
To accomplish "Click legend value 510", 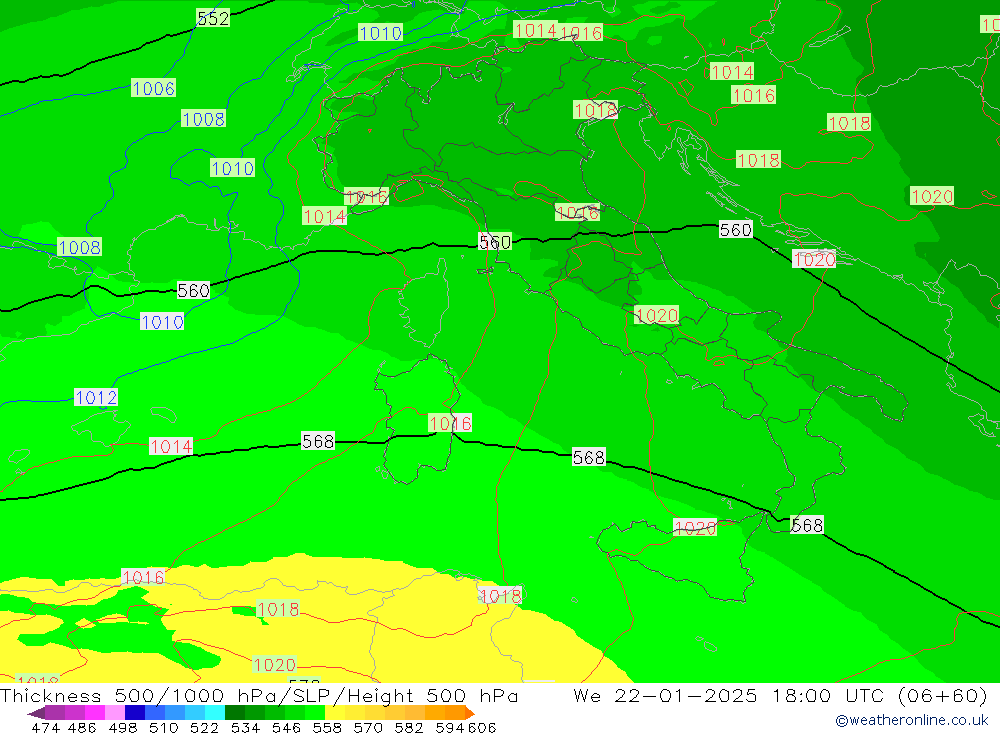I will click(x=163, y=727).
